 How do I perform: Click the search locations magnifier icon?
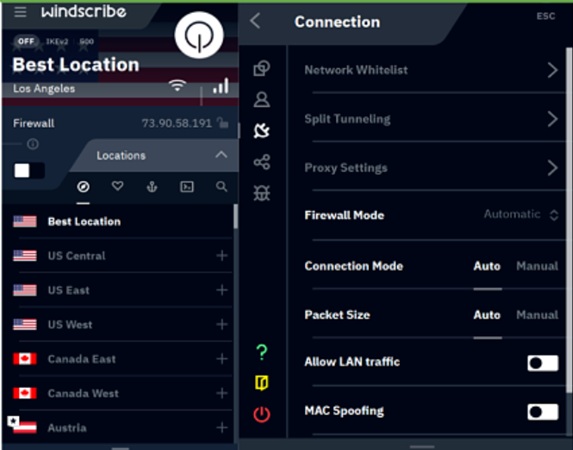click(x=221, y=186)
